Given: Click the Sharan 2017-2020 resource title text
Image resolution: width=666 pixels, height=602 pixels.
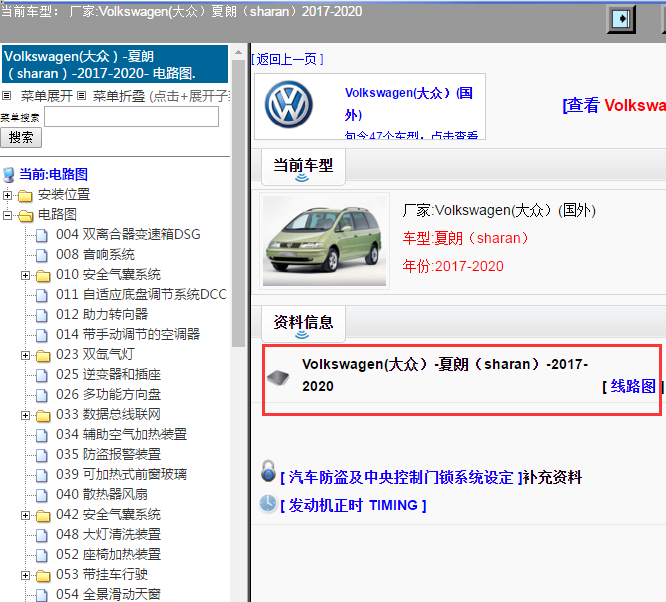Looking at the screenshot, I should point(445,375).
